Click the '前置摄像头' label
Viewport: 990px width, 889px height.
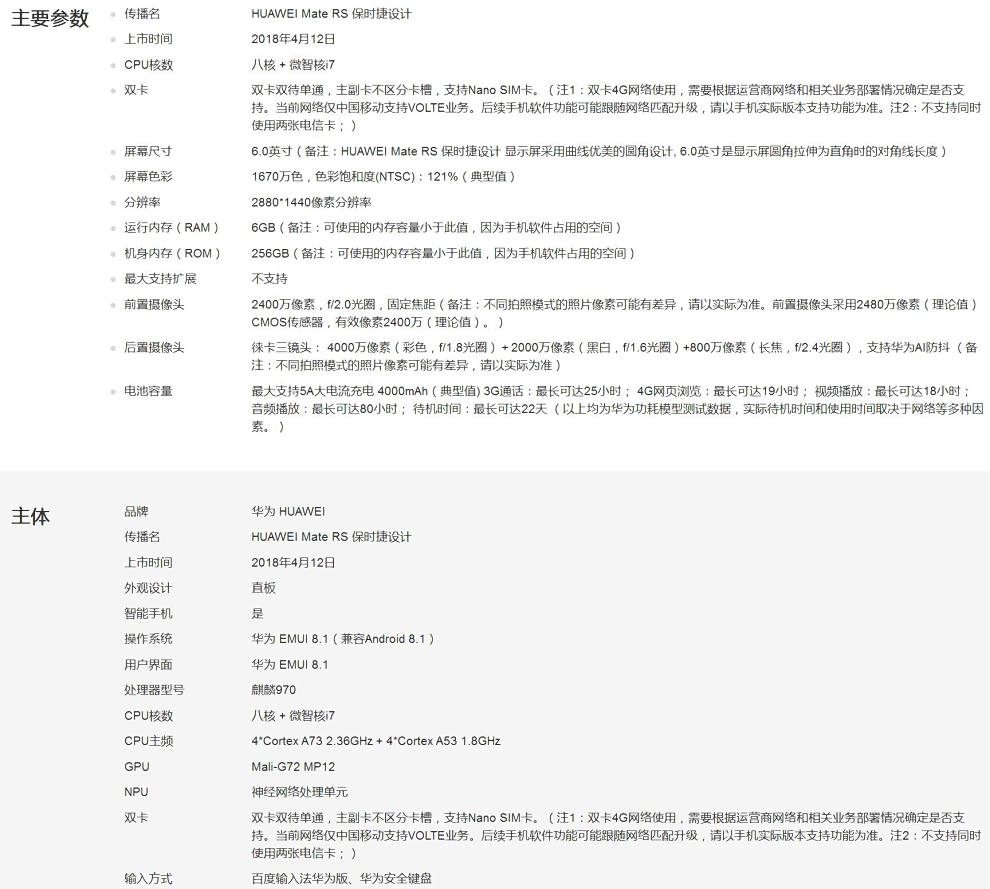click(154, 305)
